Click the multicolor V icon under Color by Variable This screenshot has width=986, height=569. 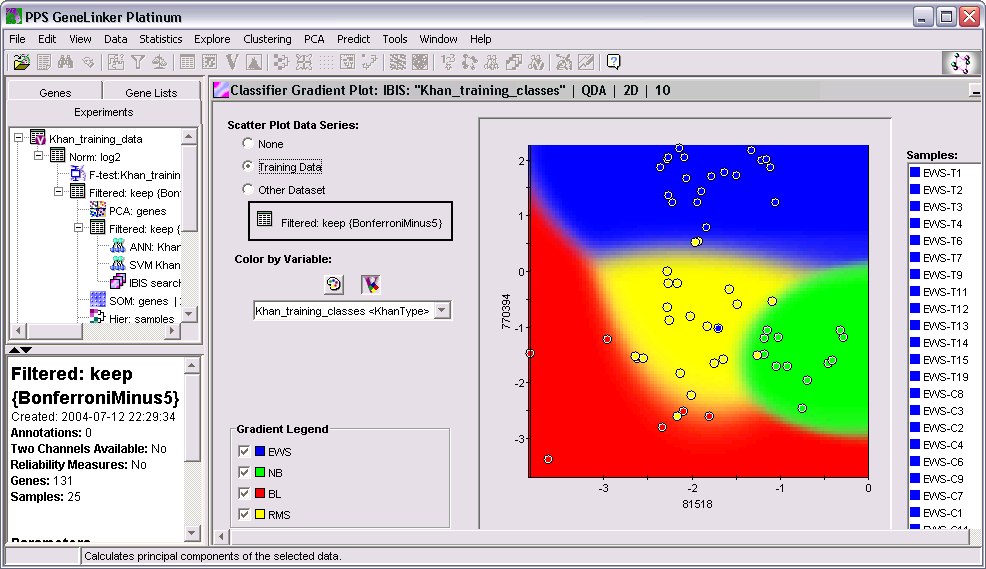click(x=371, y=284)
